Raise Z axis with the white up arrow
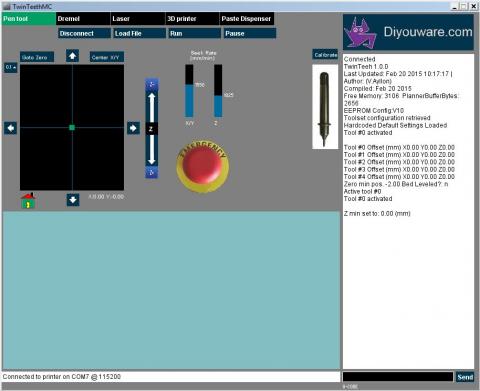Image resolution: width=480 pixels, height=391 pixels. pos(152,107)
